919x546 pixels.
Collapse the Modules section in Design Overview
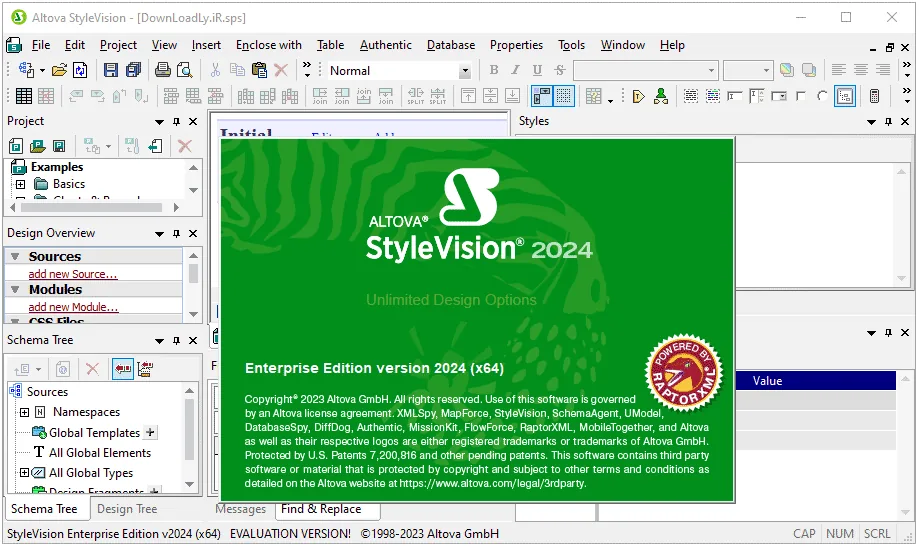coord(15,289)
